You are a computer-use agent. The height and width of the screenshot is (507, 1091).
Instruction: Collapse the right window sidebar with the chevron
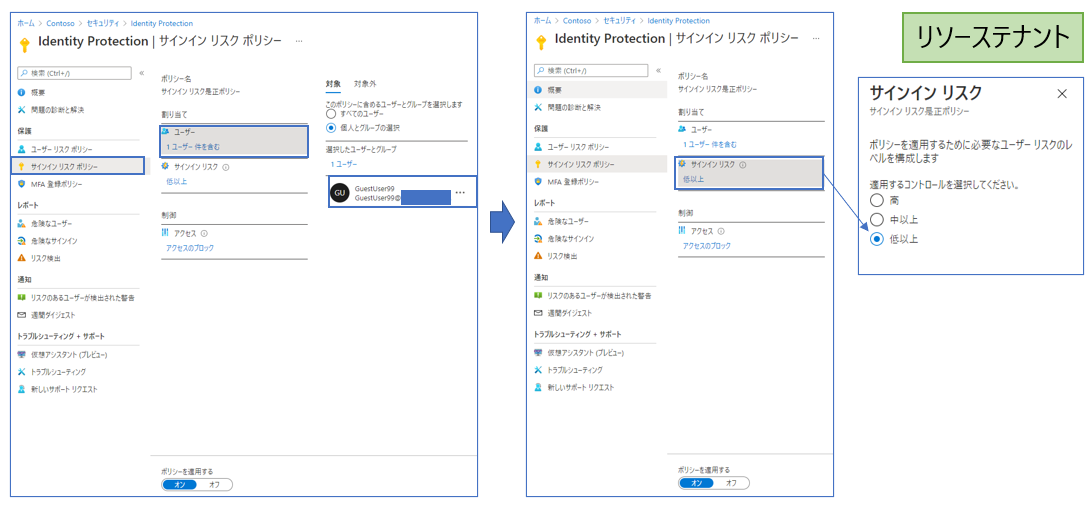coord(658,70)
